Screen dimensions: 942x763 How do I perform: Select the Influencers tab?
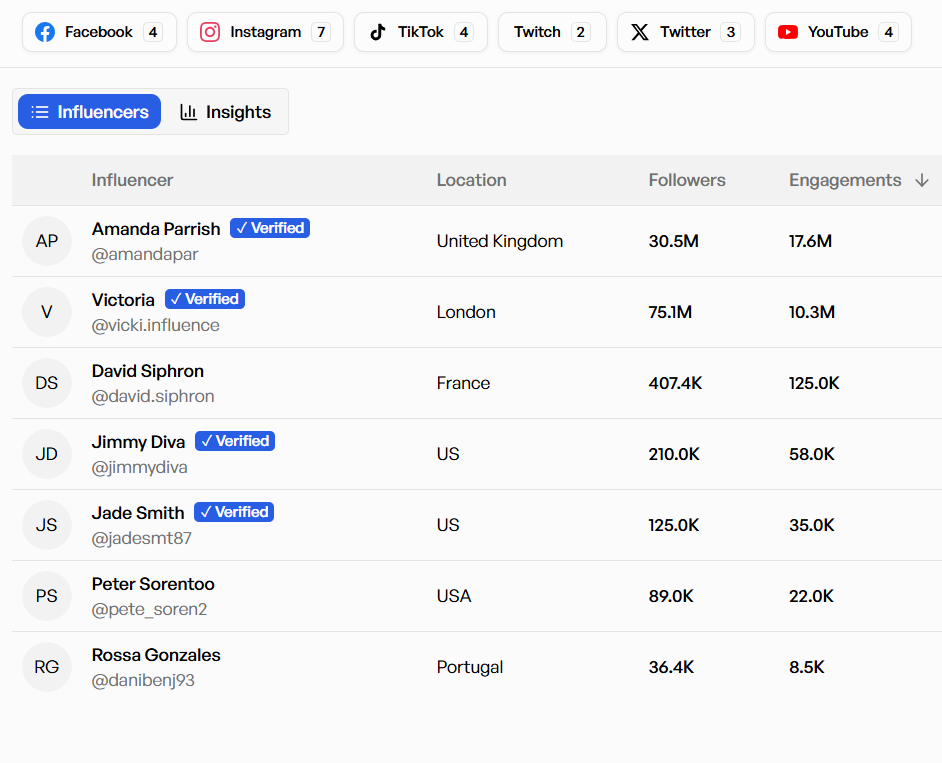(90, 112)
